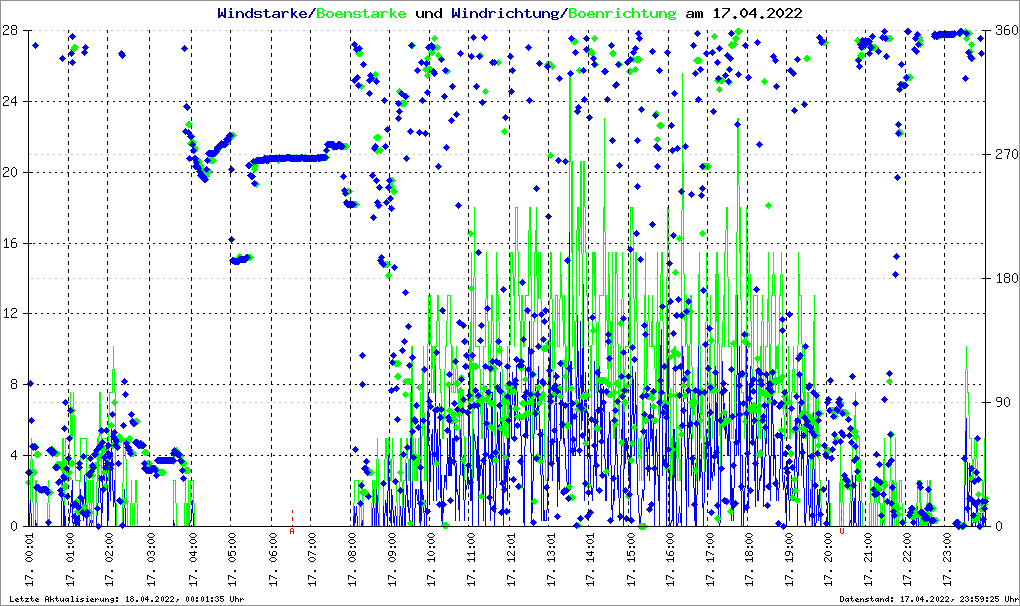Click the date 'am 17.04.2022' in title
Screen dimensions: 1020x606
pos(744,13)
